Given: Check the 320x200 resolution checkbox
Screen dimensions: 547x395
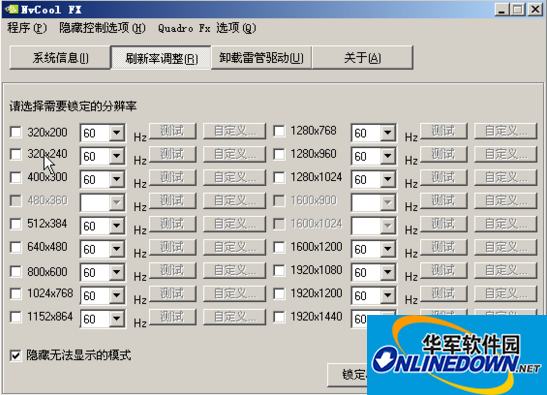Looking at the screenshot, I should point(16,132).
